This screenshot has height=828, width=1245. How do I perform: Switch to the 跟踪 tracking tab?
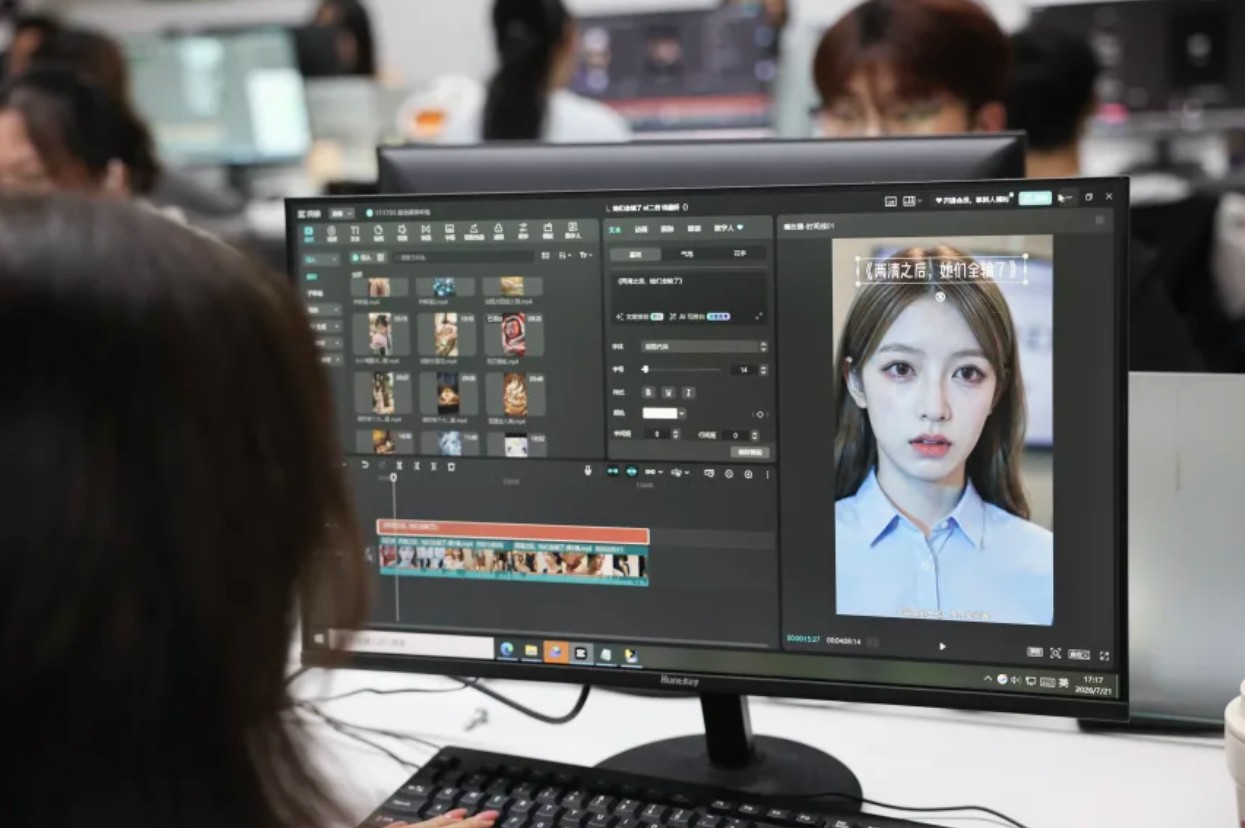point(667,229)
